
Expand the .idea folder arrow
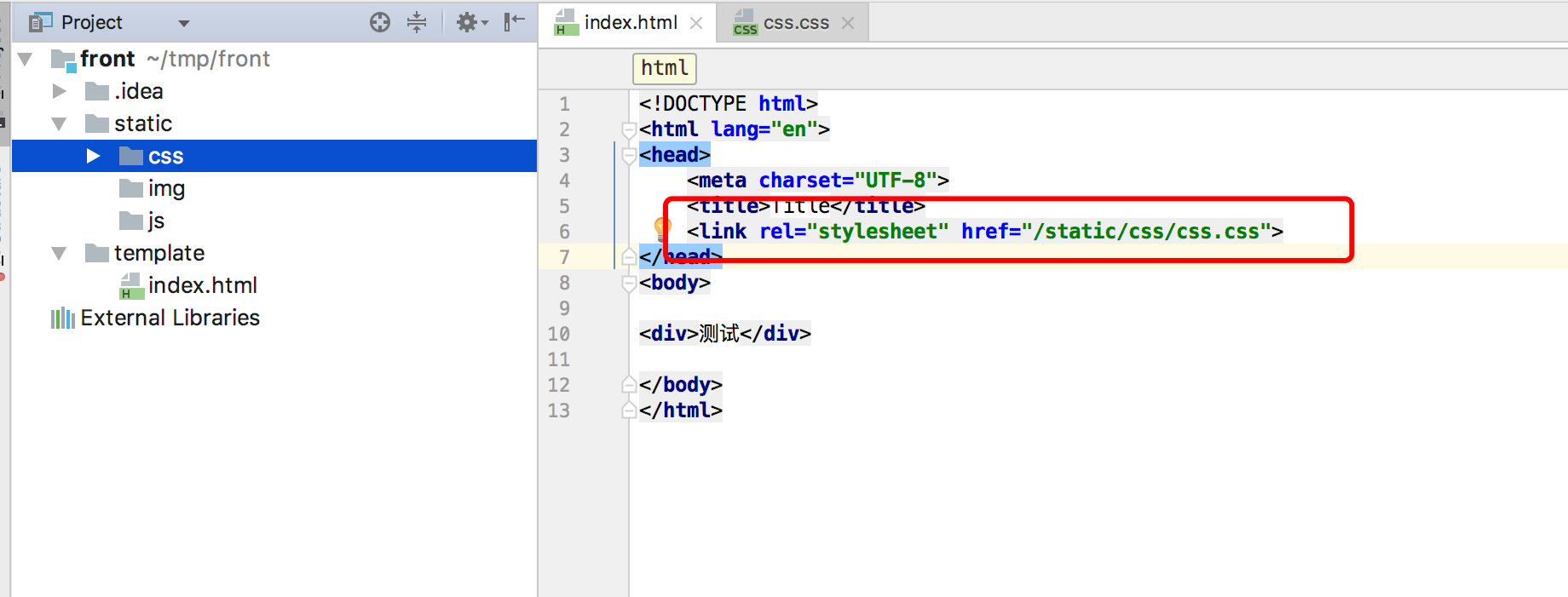coord(59,91)
